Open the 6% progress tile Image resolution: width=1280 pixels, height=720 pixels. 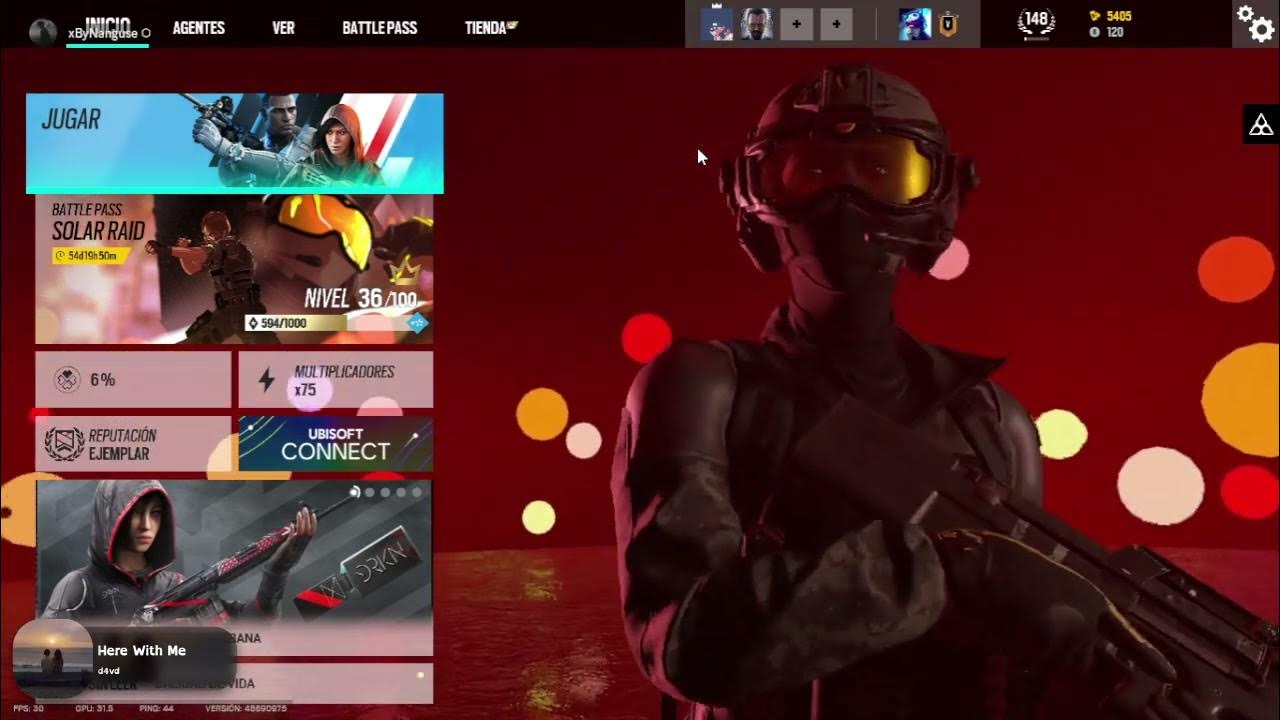point(133,379)
